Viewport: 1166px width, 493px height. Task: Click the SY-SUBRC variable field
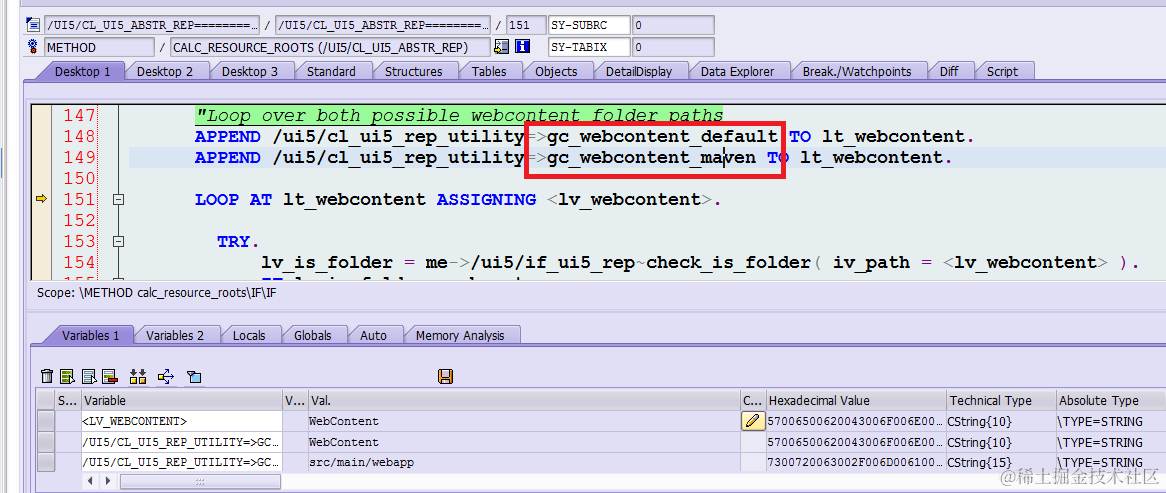(x=589, y=25)
